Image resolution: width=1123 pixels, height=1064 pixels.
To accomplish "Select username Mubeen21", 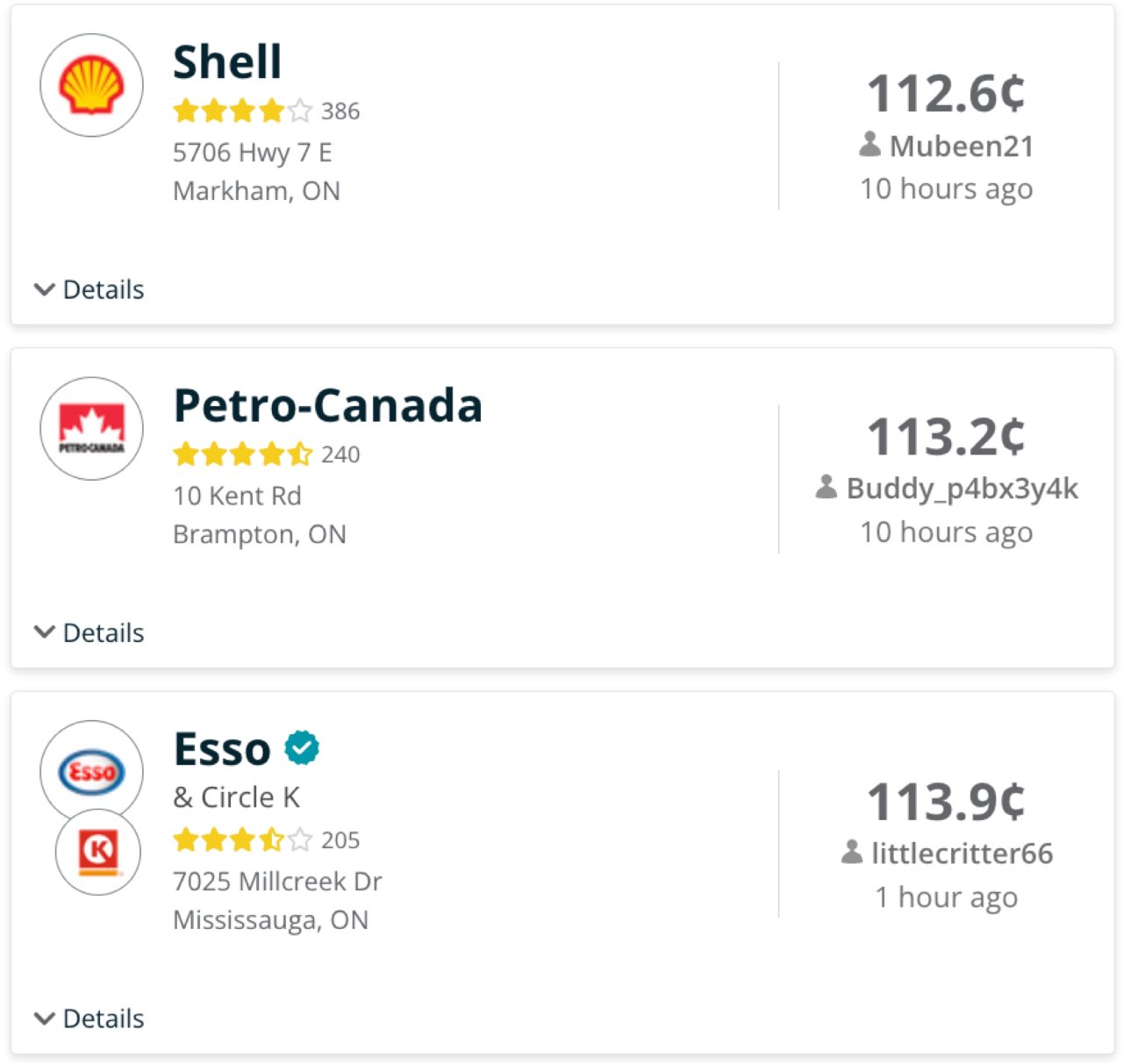I will (962, 146).
